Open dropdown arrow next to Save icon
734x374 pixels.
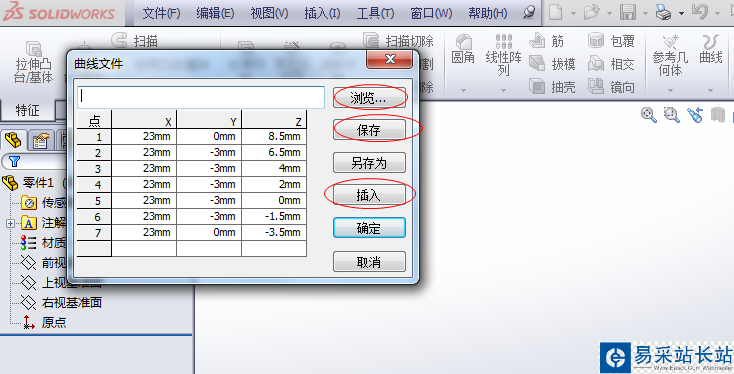pos(646,13)
